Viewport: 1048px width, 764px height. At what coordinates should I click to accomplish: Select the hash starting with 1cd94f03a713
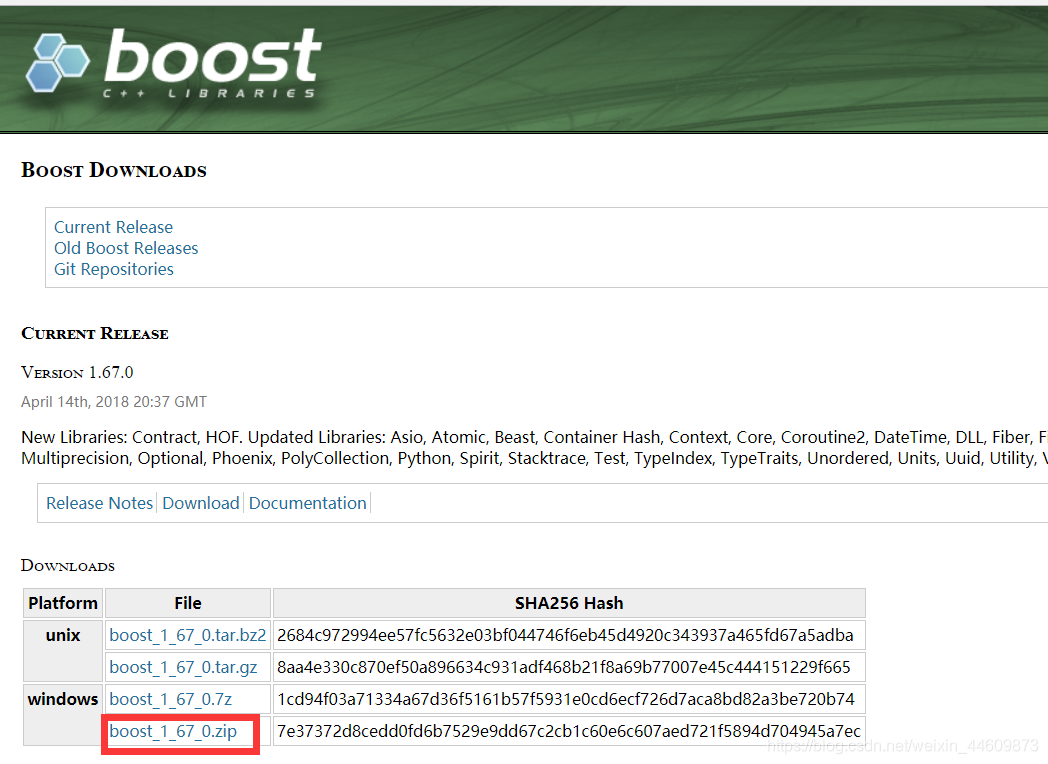pyautogui.click(x=566, y=699)
